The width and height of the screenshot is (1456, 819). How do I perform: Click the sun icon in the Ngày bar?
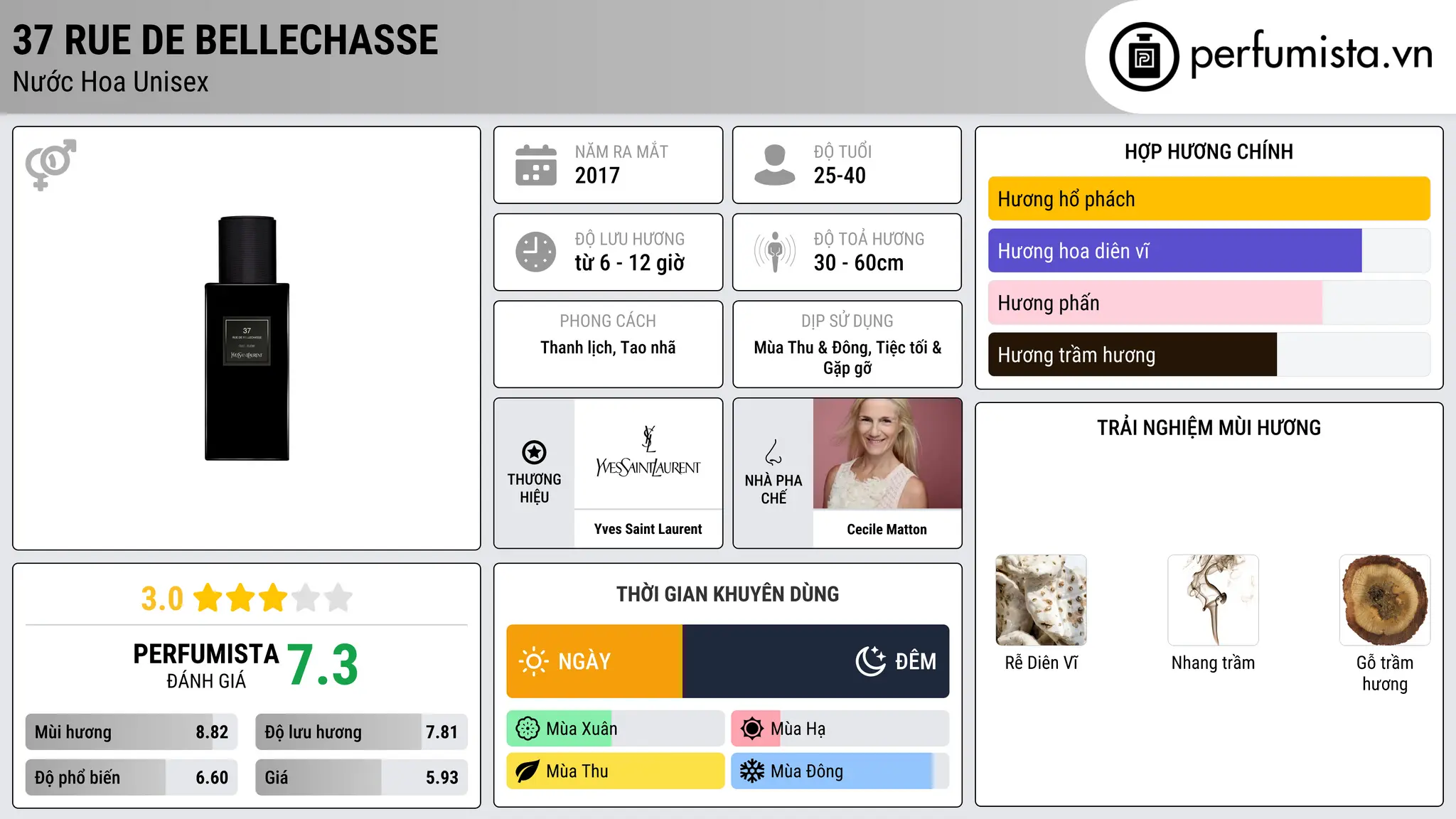coord(534,661)
